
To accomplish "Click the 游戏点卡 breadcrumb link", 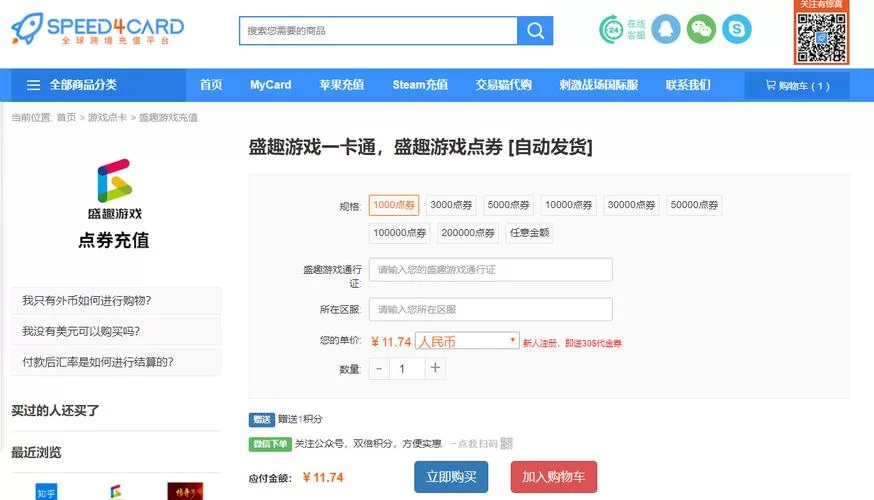I will click(107, 118).
